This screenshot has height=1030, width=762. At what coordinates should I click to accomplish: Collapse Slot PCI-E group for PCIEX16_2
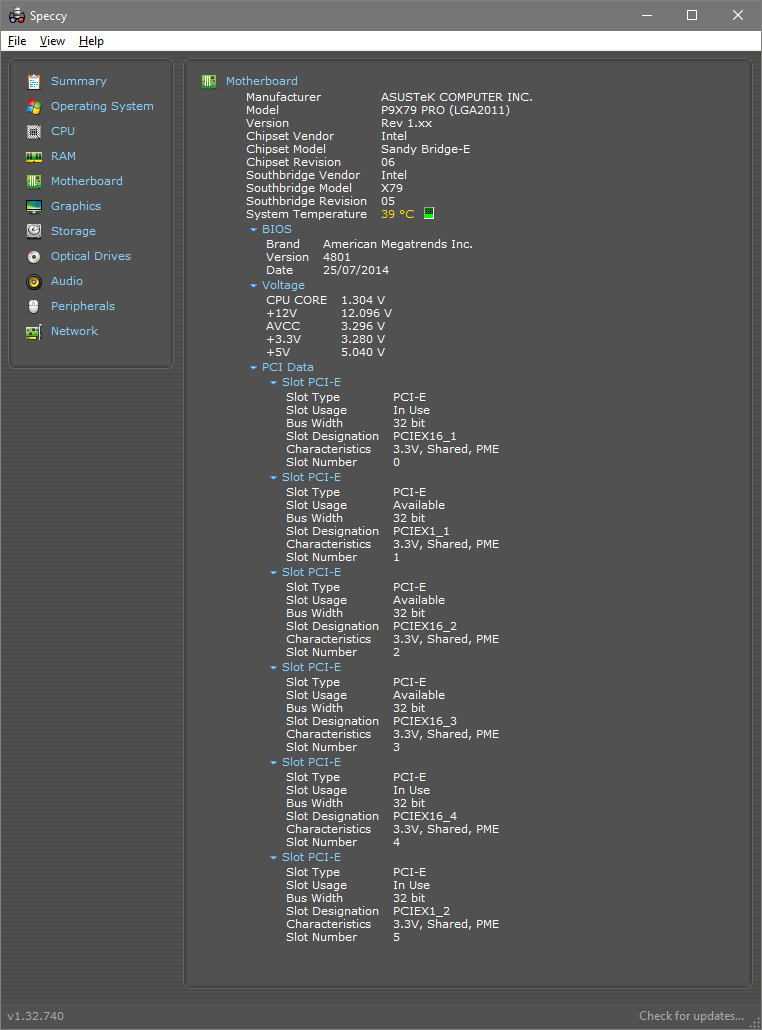pos(274,573)
